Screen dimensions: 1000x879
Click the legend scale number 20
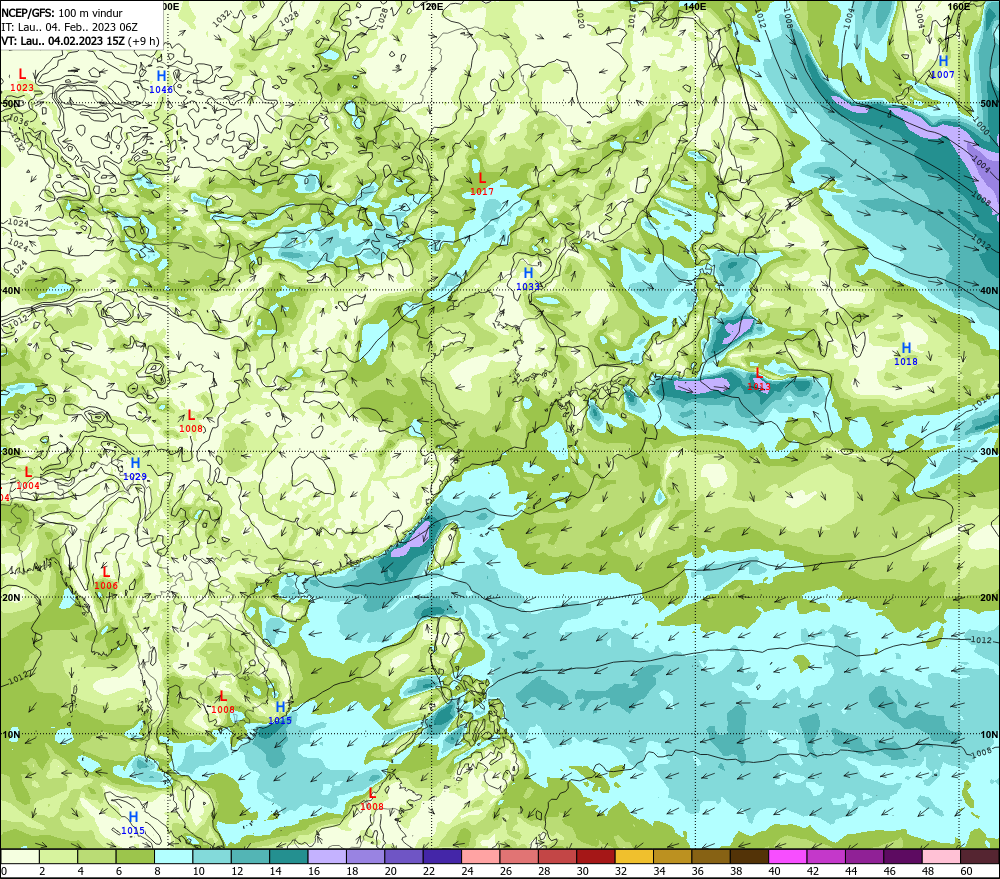point(390,871)
